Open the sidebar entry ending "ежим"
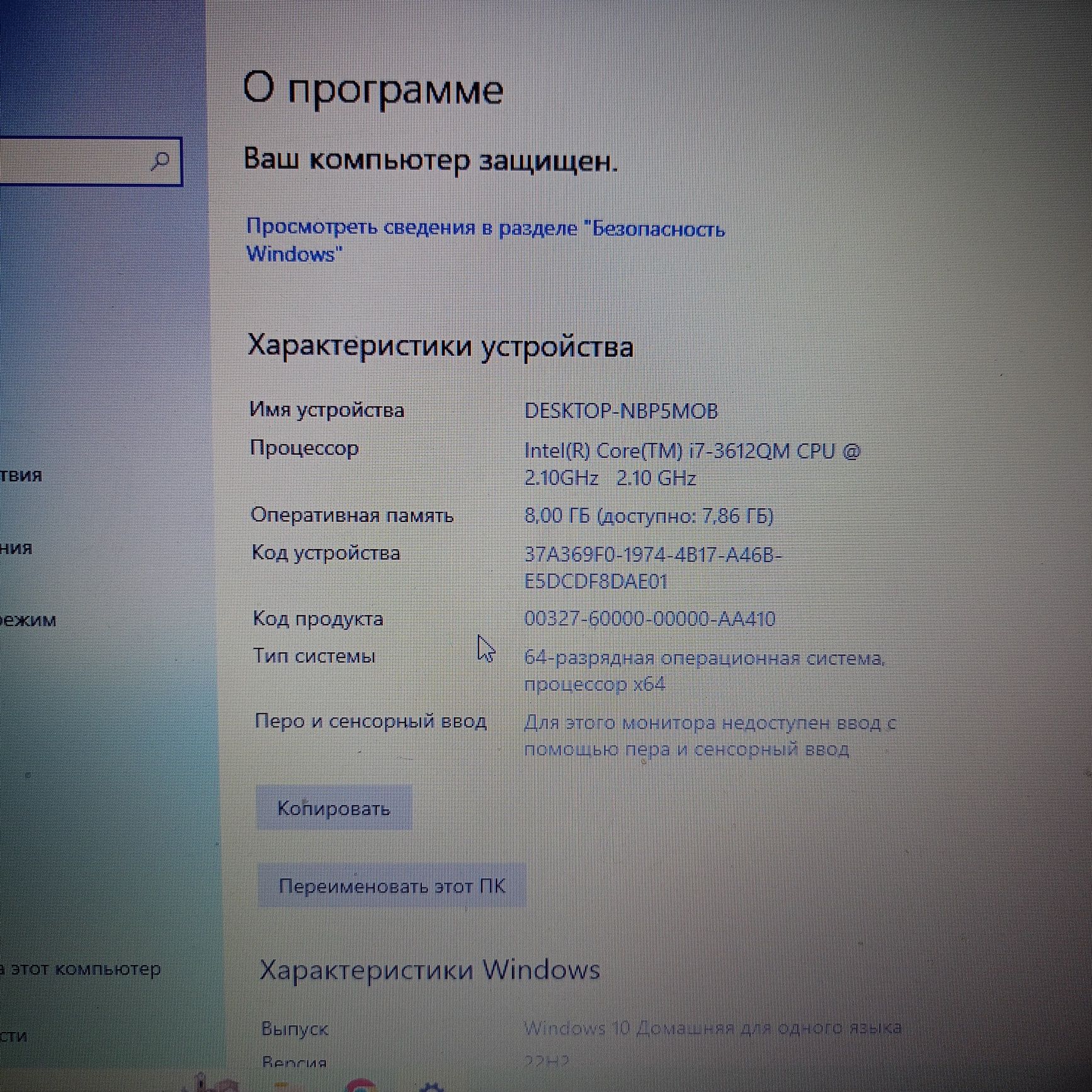This screenshot has height=1092, width=1092. coord(28,620)
